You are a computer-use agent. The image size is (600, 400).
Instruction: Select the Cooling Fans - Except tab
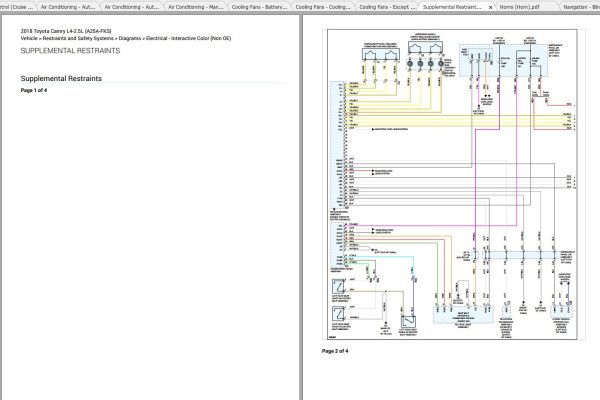(x=386, y=6)
